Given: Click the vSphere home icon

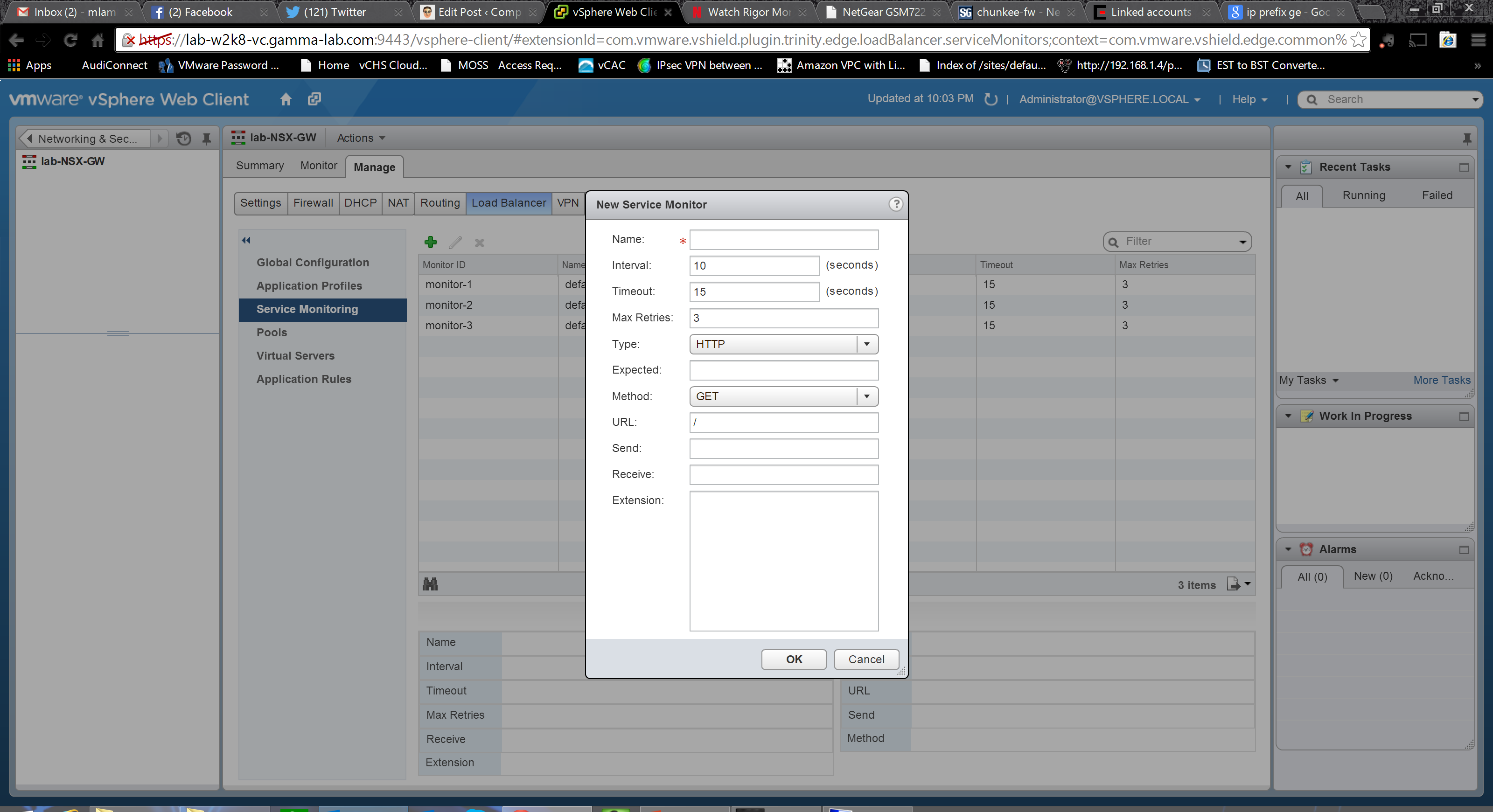Looking at the screenshot, I should pos(286,99).
